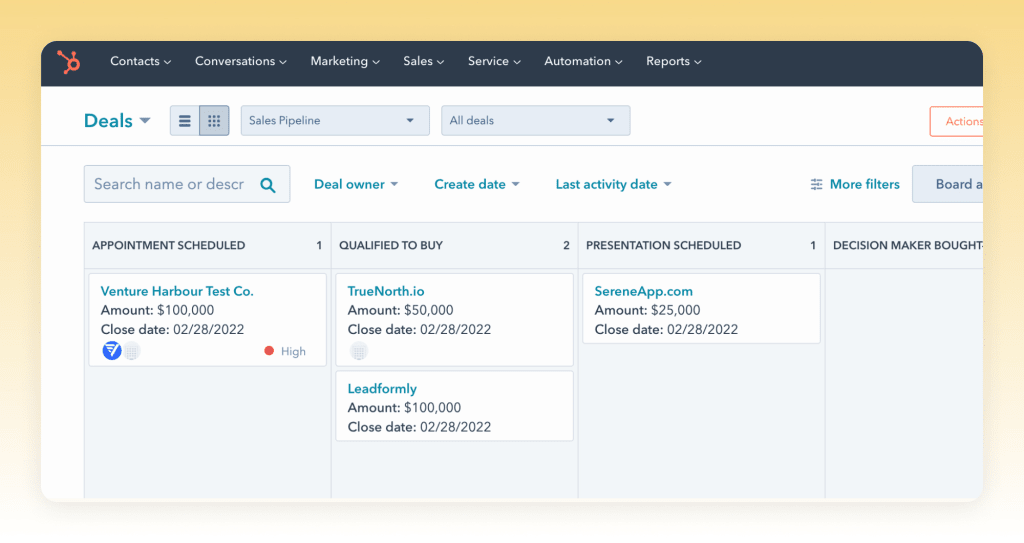Image resolution: width=1024 pixels, height=543 pixels.
Task: Click Close date on Leadformly card
Action: pos(419,427)
